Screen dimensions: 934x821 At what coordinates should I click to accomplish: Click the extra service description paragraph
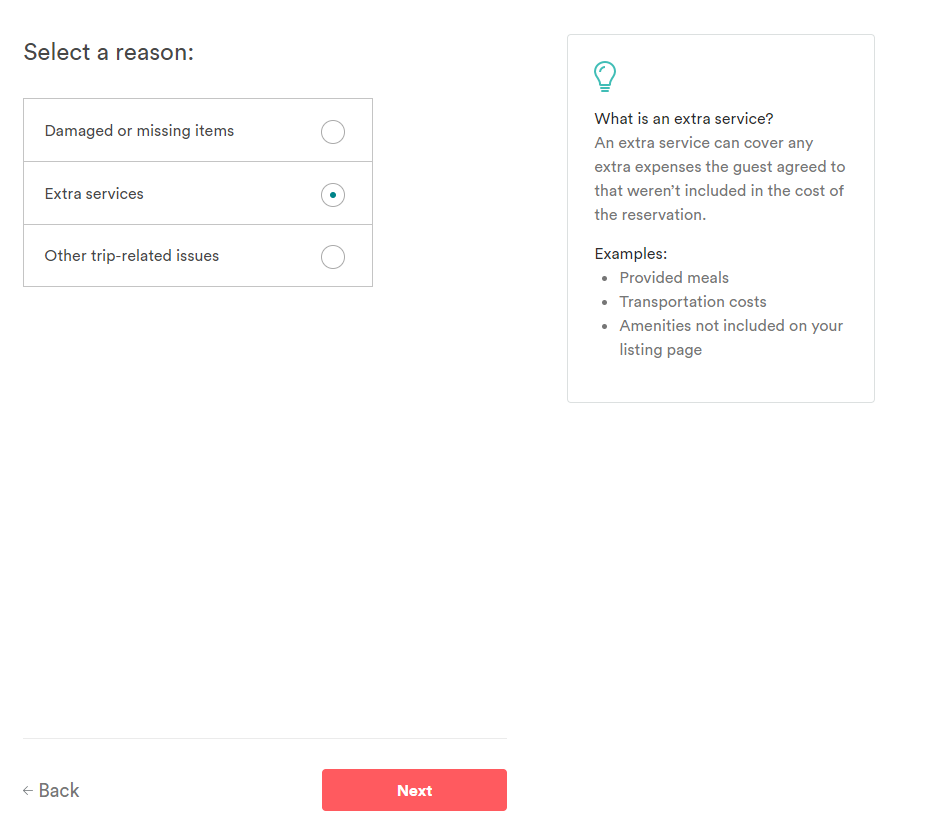pyautogui.click(x=719, y=179)
